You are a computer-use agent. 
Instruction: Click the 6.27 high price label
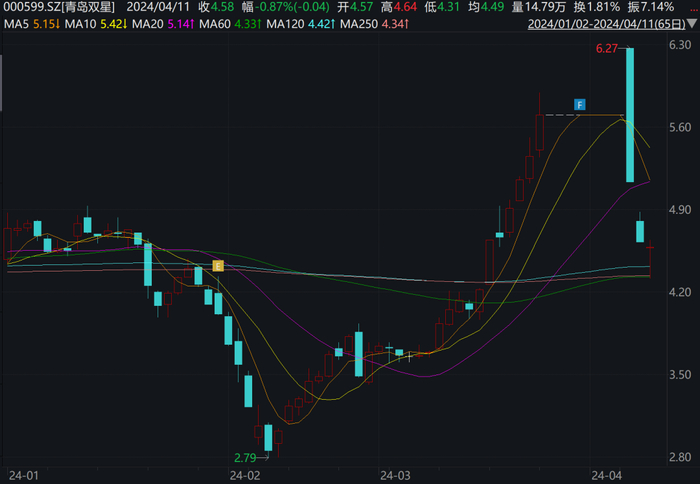607,49
